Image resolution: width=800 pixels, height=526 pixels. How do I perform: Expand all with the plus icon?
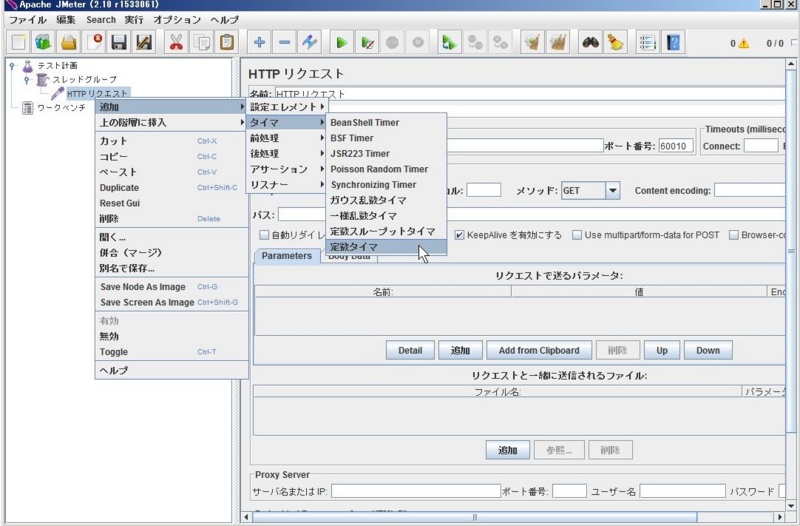point(259,42)
